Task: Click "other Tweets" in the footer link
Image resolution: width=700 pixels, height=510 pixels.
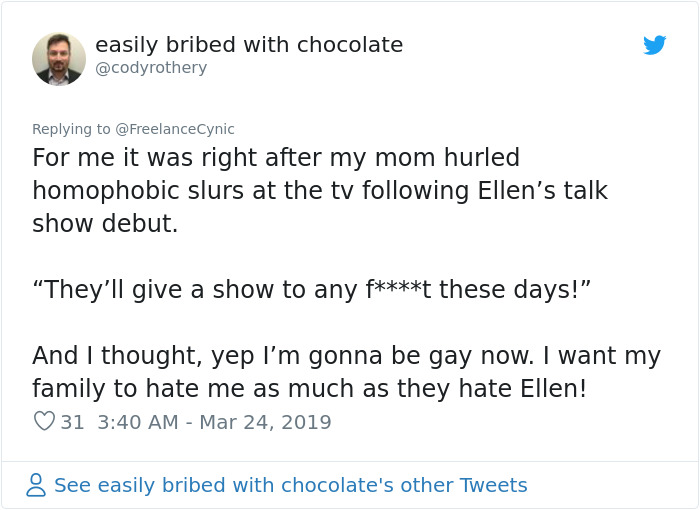Action: [464, 485]
